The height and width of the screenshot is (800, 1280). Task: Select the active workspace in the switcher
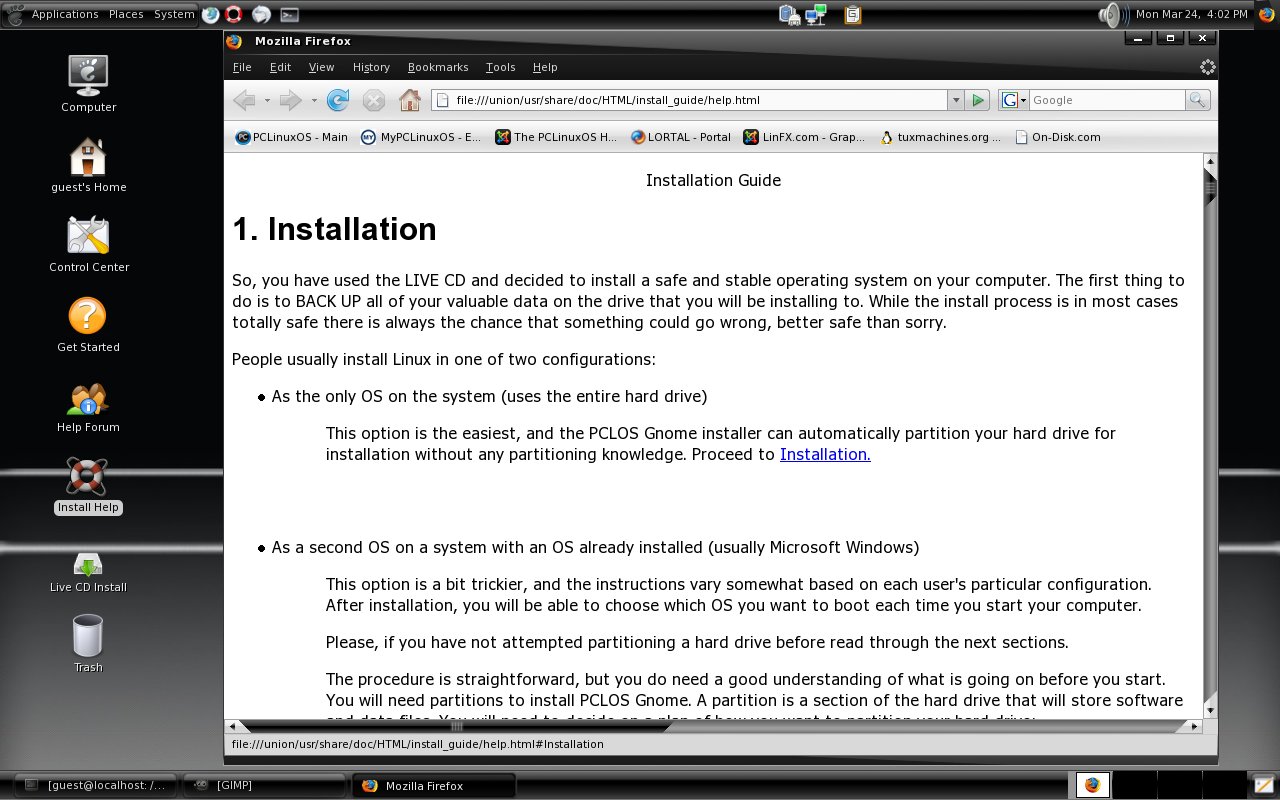pos(1092,785)
